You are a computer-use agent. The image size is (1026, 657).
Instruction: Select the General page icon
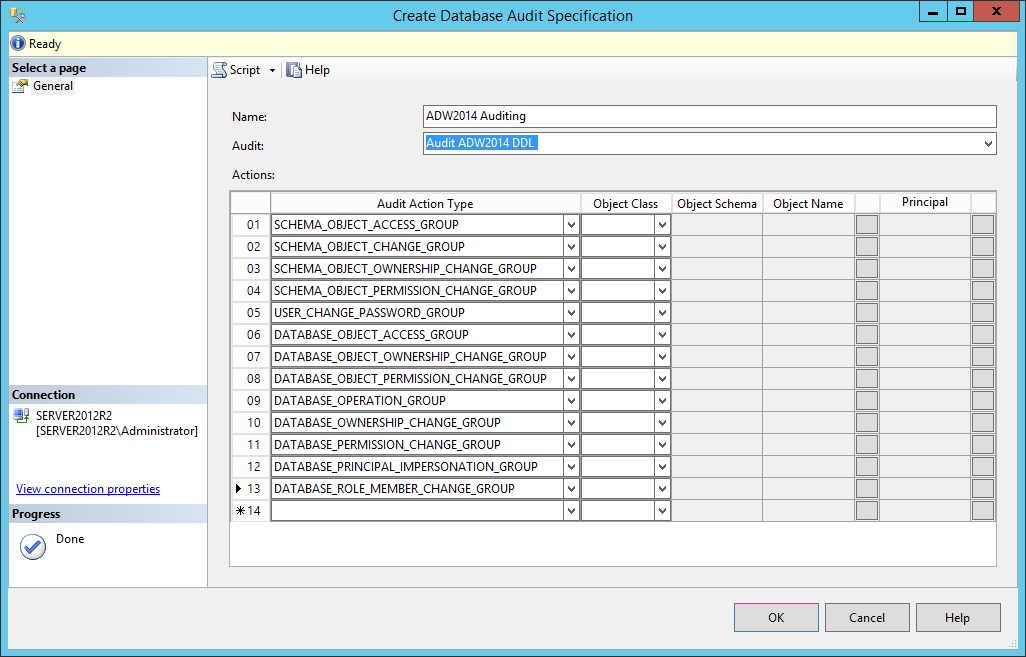tap(21, 86)
